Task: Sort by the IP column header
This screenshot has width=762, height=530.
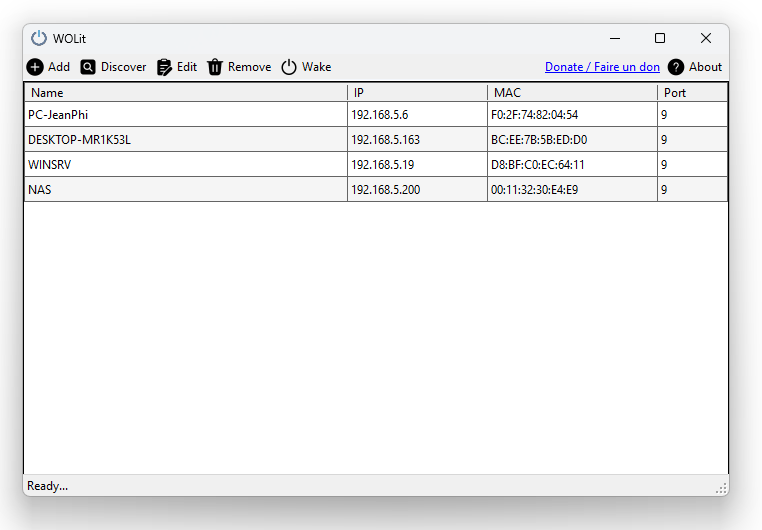Action: [x=359, y=93]
